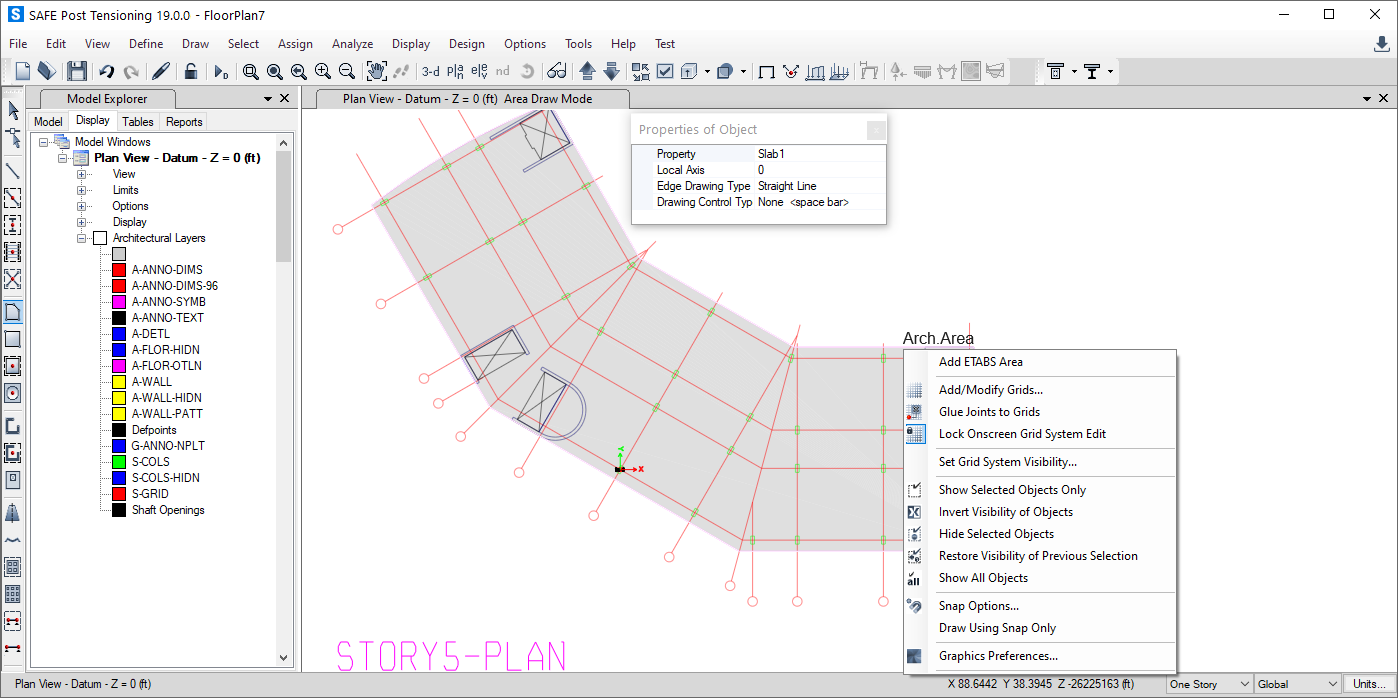The height and width of the screenshot is (698, 1398).
Task: Choose Snap Options from the context menu
Action: pyautogui.click(x=978, y=605)
